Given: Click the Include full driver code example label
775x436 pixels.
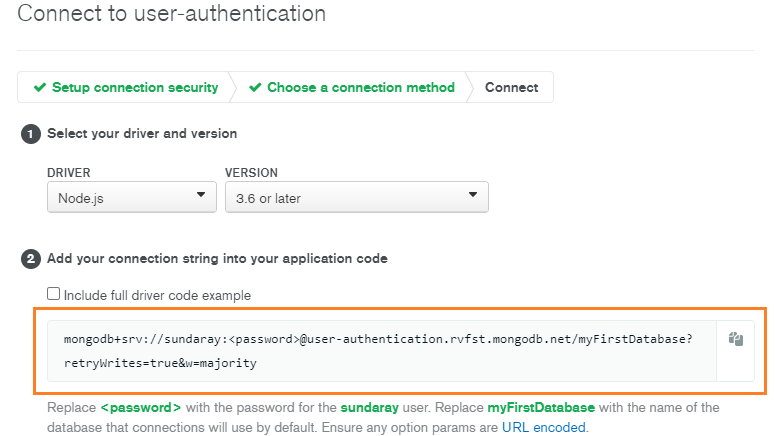Looking at the screenshot, I should click(x=157, y=296).
